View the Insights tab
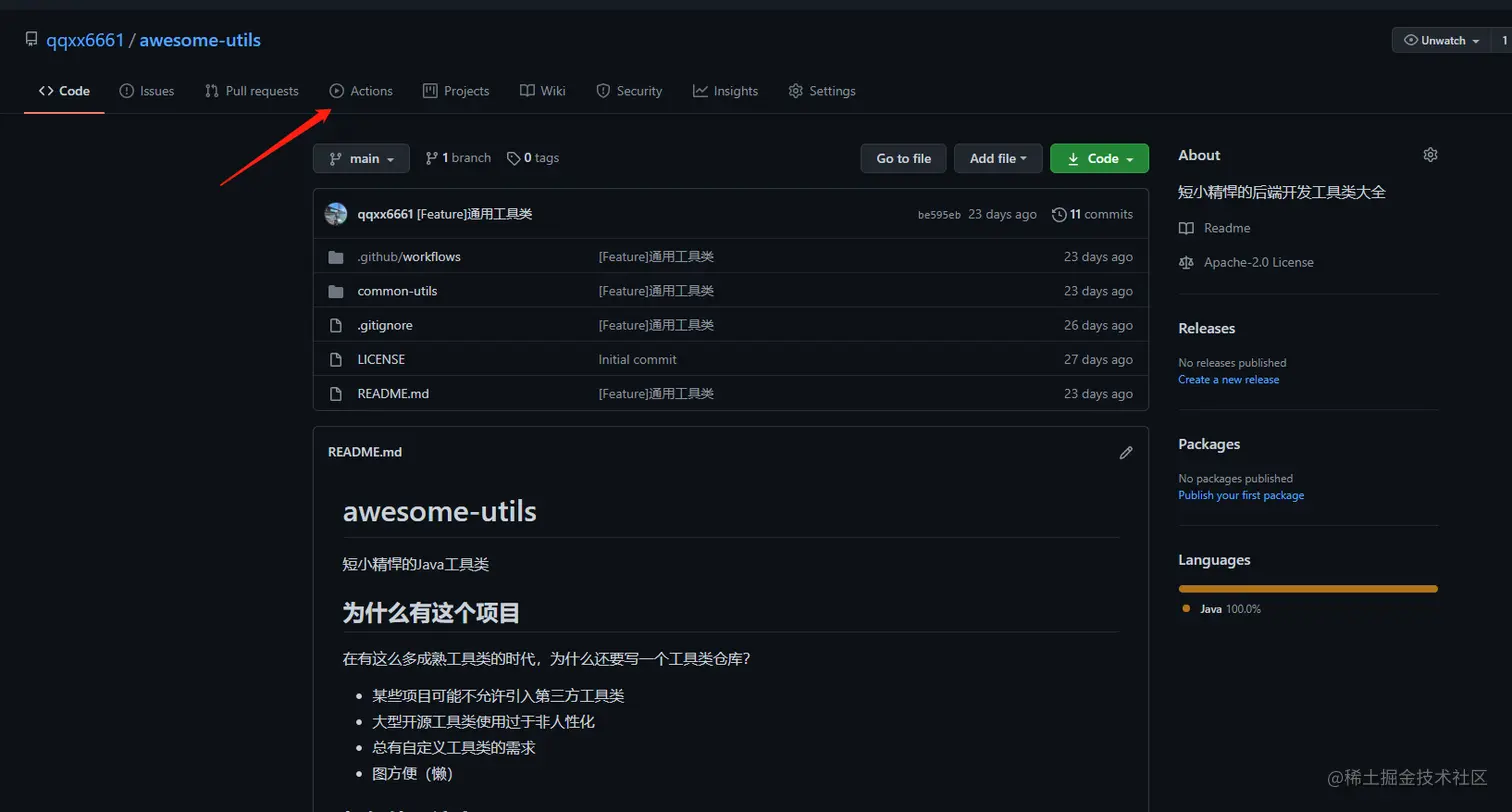Image resolution: width=1512 pixels, height=812 pixels. [726, 91]
